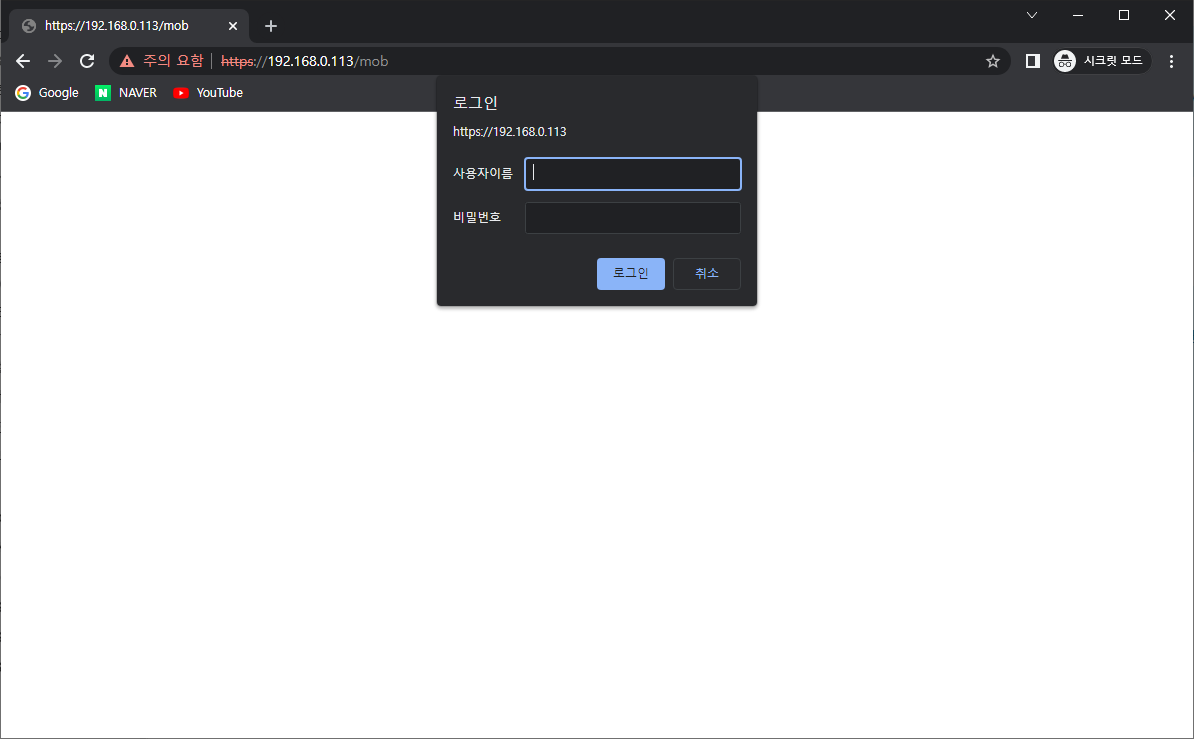Open Chrome three-dot menu
Screen dimensions: 1194x739
pyautogui.click(x=1171, y=61)
